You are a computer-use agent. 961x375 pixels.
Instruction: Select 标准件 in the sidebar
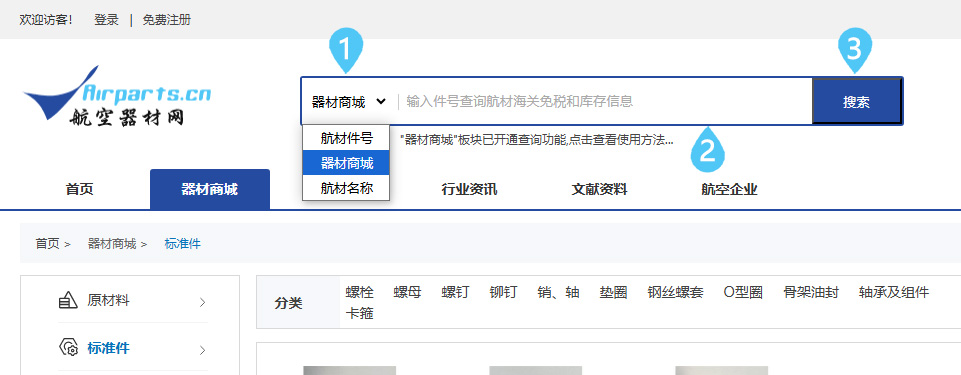click(x=108, y=348)
